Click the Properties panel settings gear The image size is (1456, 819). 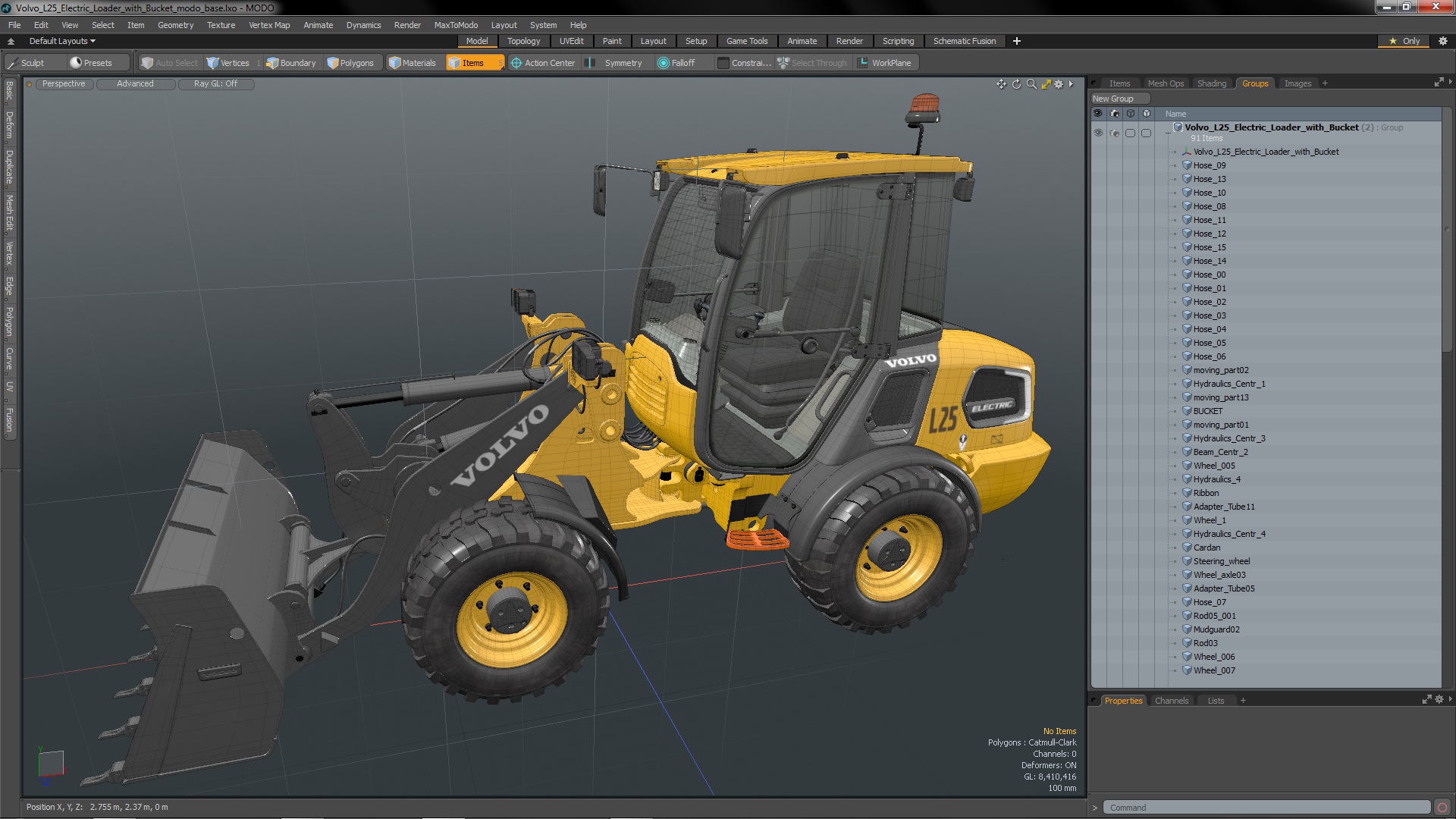pos(1439,700)
